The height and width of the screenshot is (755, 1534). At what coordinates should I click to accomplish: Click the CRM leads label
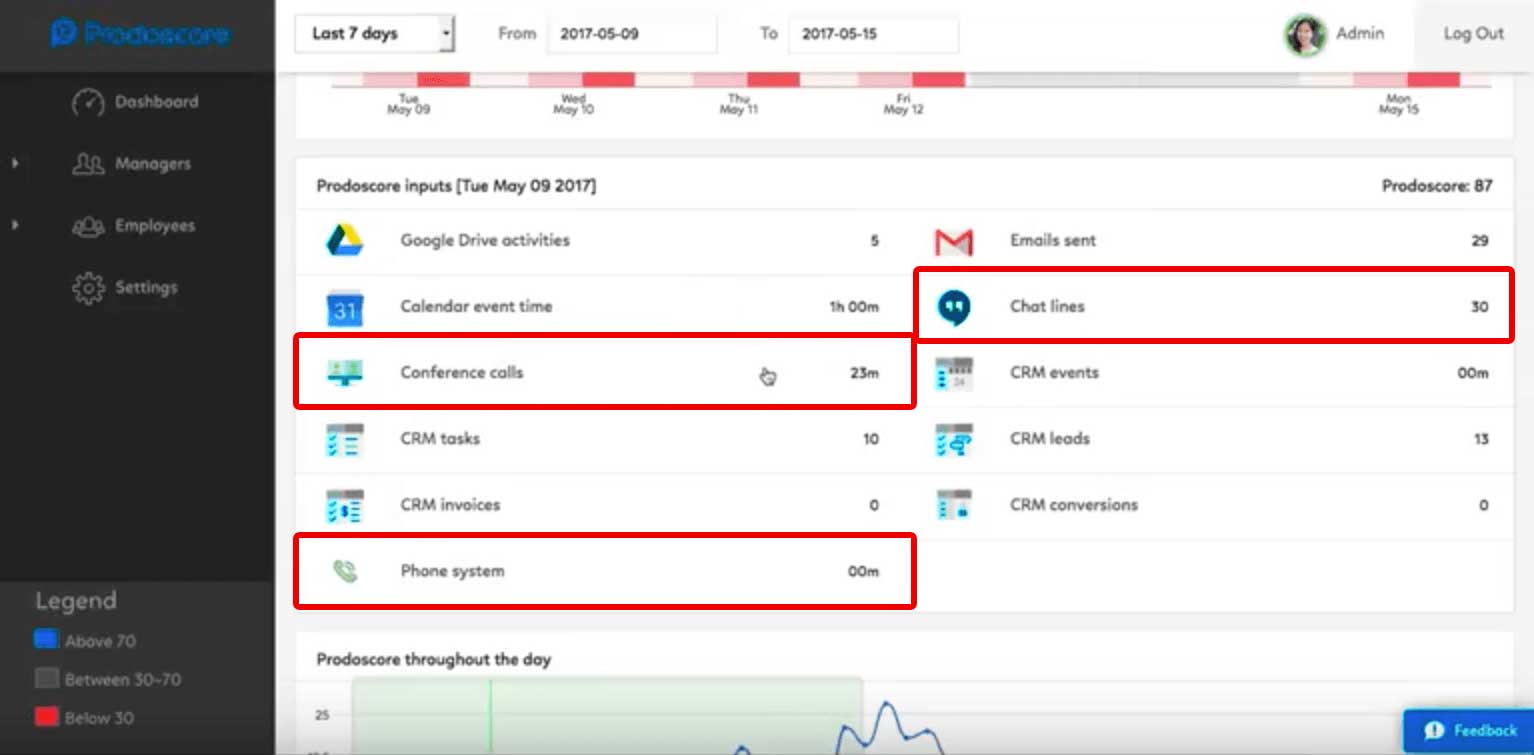coord(1050,439)
